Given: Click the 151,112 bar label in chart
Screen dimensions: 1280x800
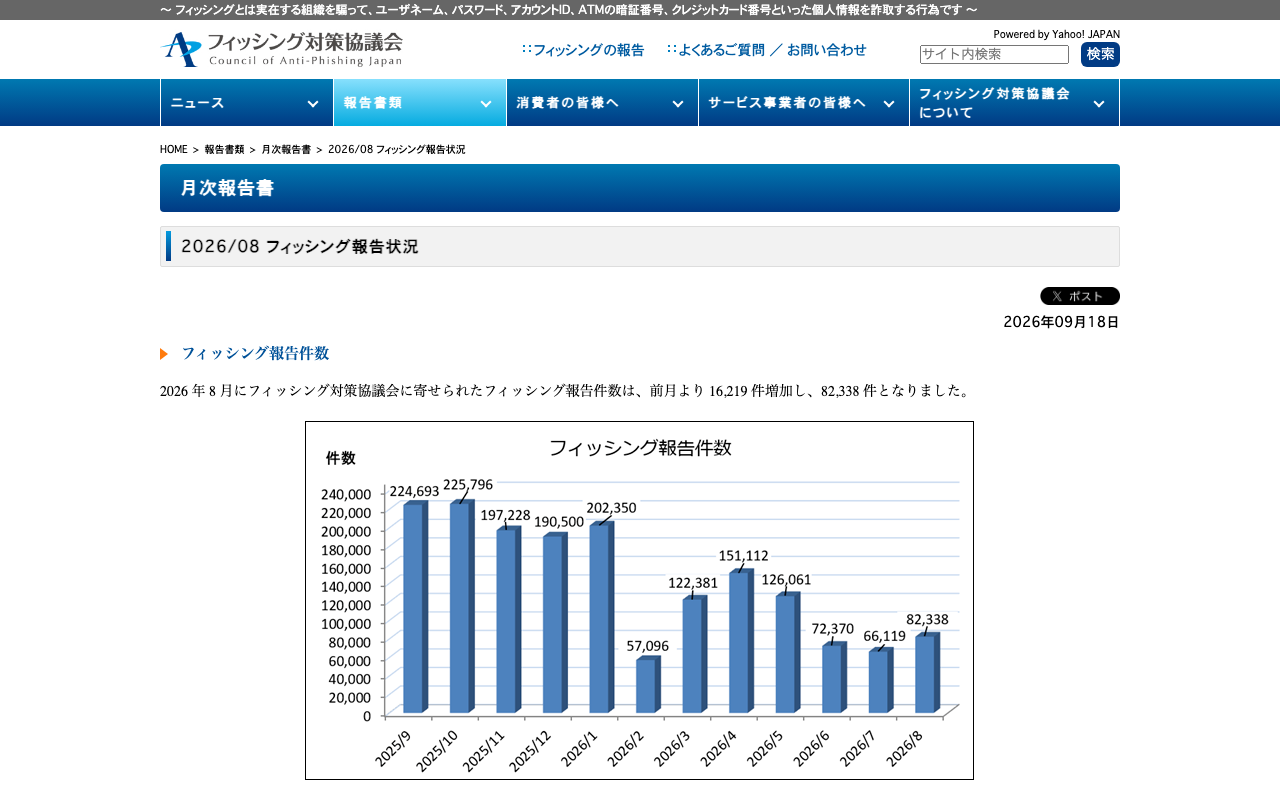Looking at the screenshot, I should pos(744,556).
